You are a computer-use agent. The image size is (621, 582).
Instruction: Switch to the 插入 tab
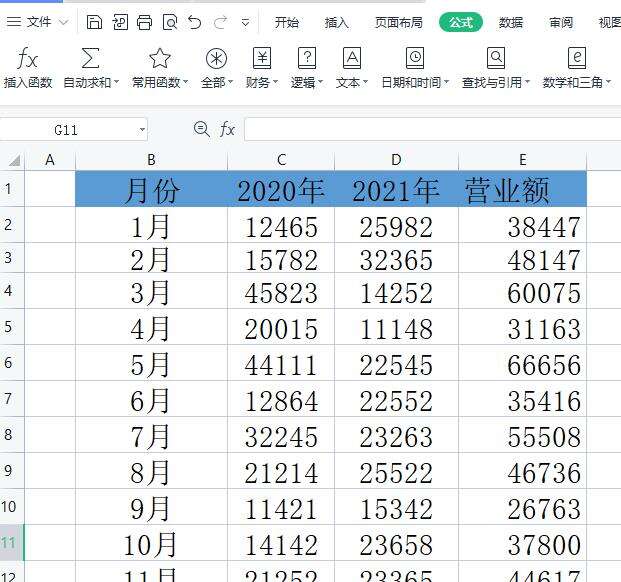tap(337, 23)
